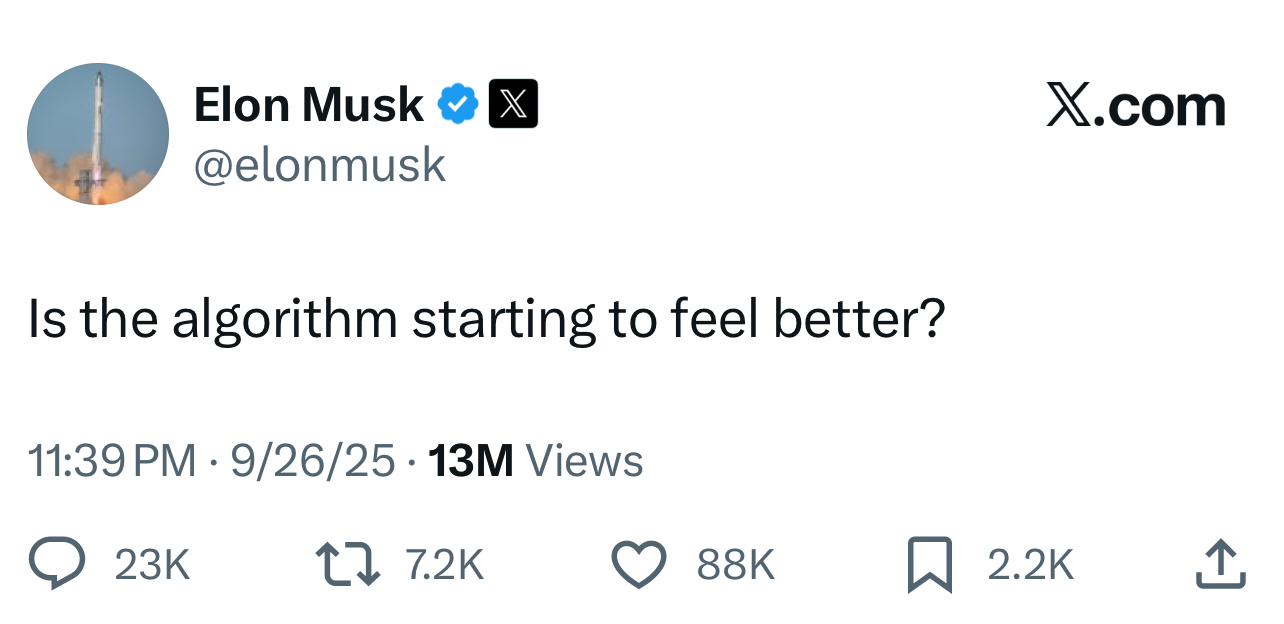Click the 2.2K bookmarks count
The width and height of the screenshot is (1284, 624).
pos(1031,566)
